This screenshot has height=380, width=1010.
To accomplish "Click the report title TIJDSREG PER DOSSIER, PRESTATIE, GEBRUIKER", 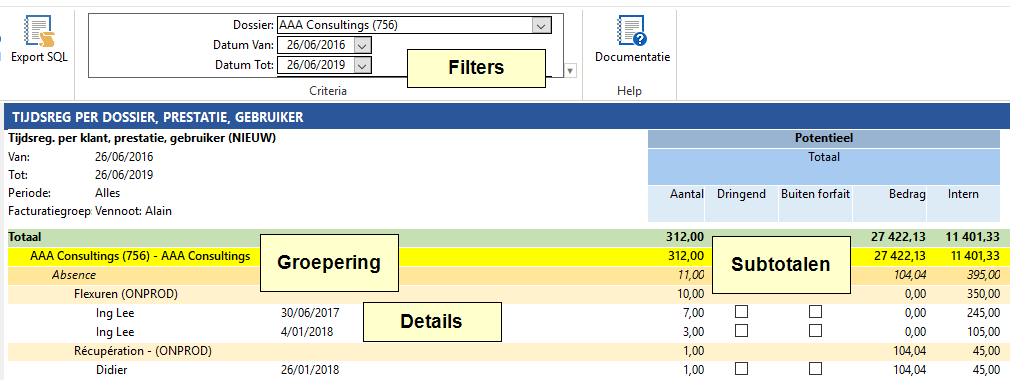I will [x=158, y=117].
